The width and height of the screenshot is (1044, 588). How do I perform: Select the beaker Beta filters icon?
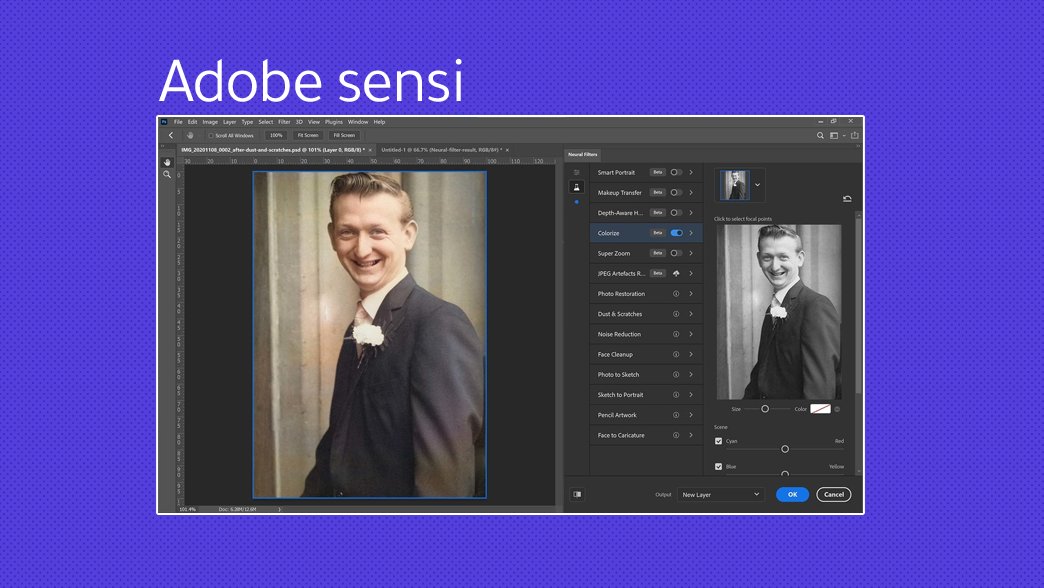click(x=577, y=187)
